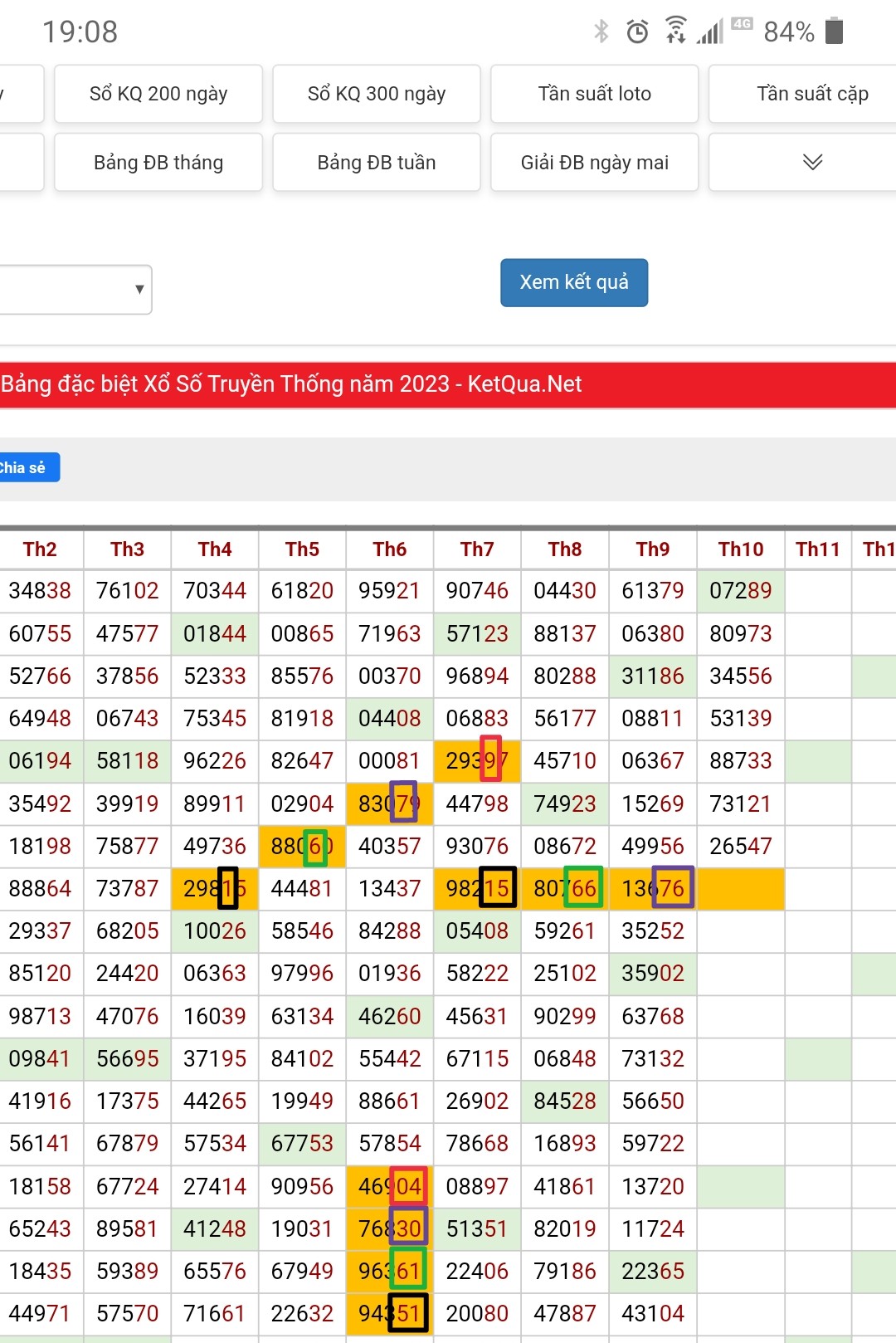Click highlighted cell 98215 in Th7
896x1343 pixels.
pyautogui.click(x=477, y=889)
